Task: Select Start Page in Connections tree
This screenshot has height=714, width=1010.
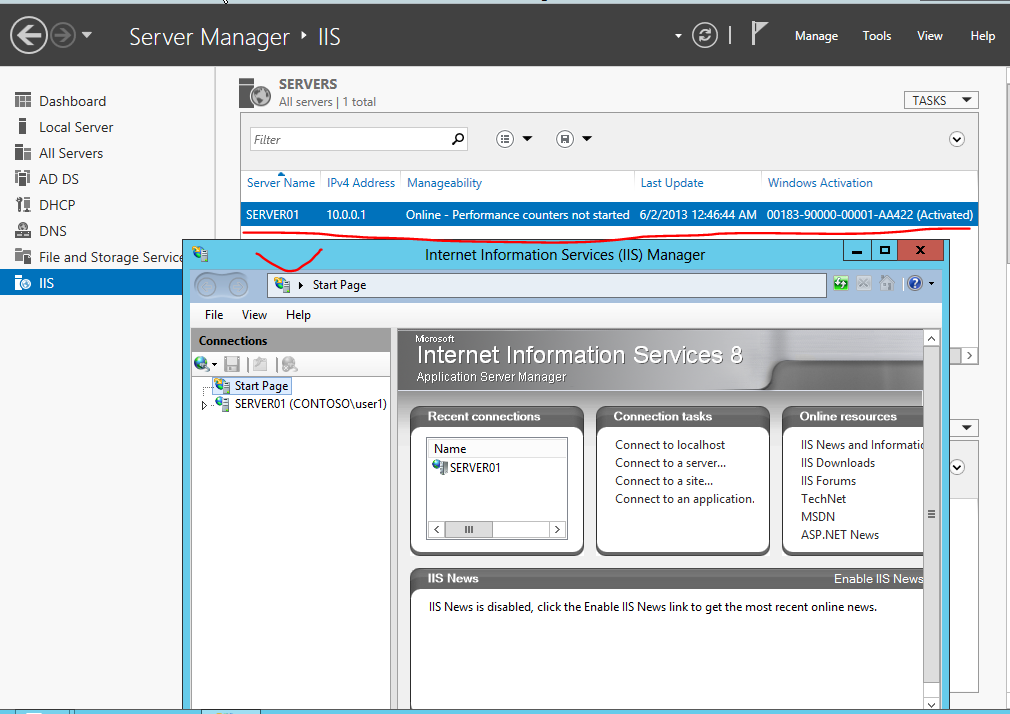Action: pyautogui.click(x=261, y=385)
